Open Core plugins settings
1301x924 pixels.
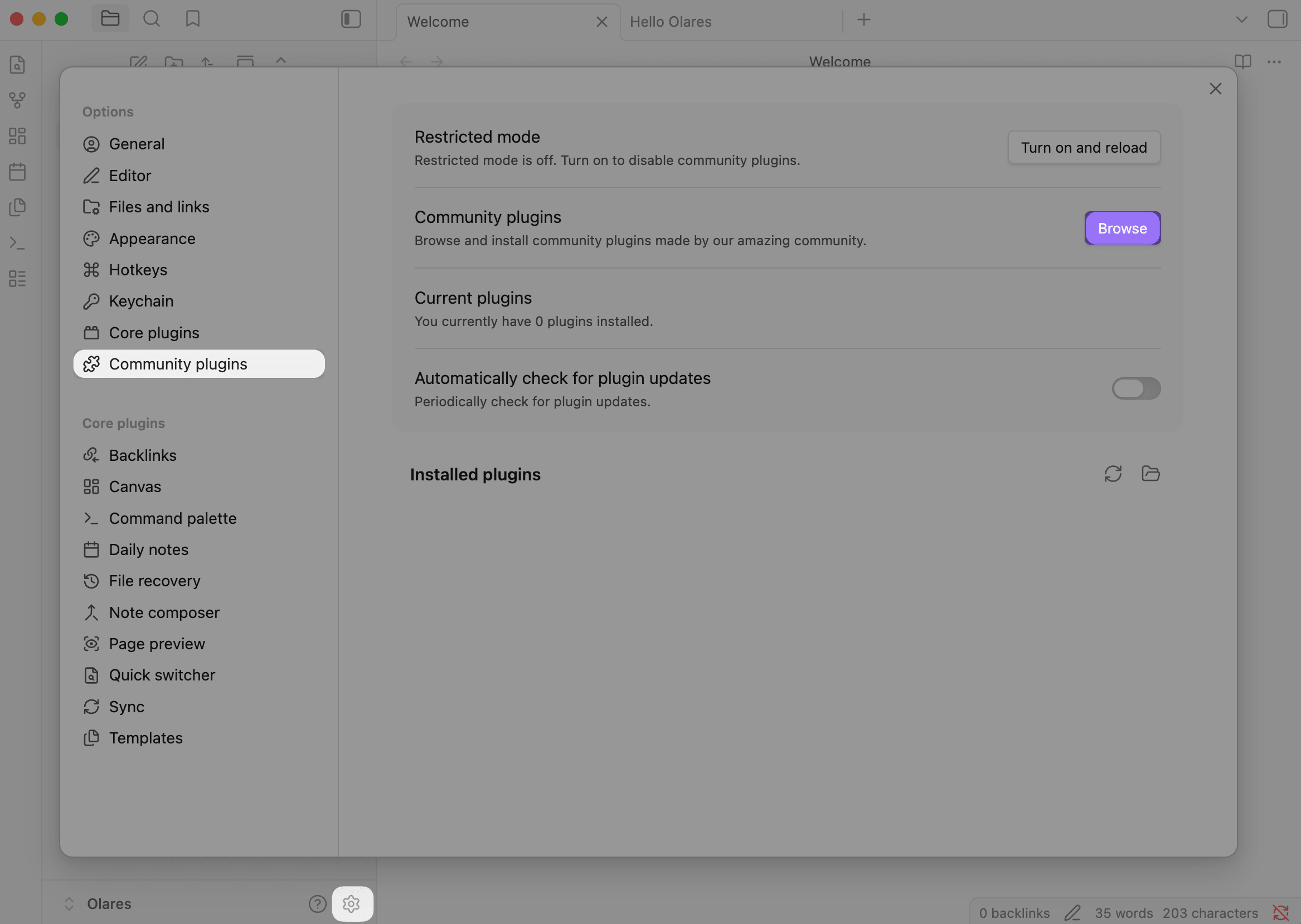(x=199, y=332)
